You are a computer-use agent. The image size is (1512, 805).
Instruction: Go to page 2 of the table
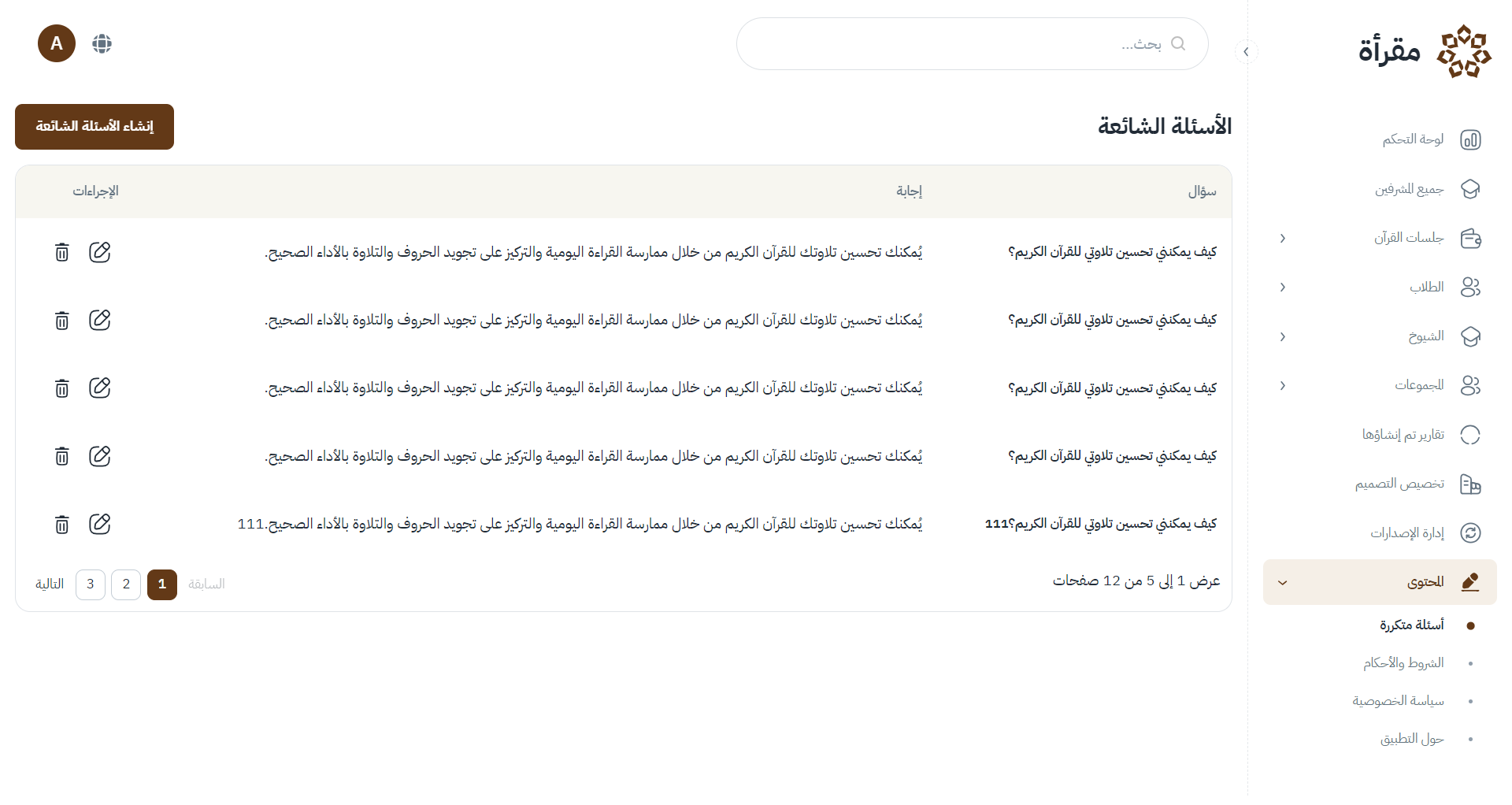(126, 584)
